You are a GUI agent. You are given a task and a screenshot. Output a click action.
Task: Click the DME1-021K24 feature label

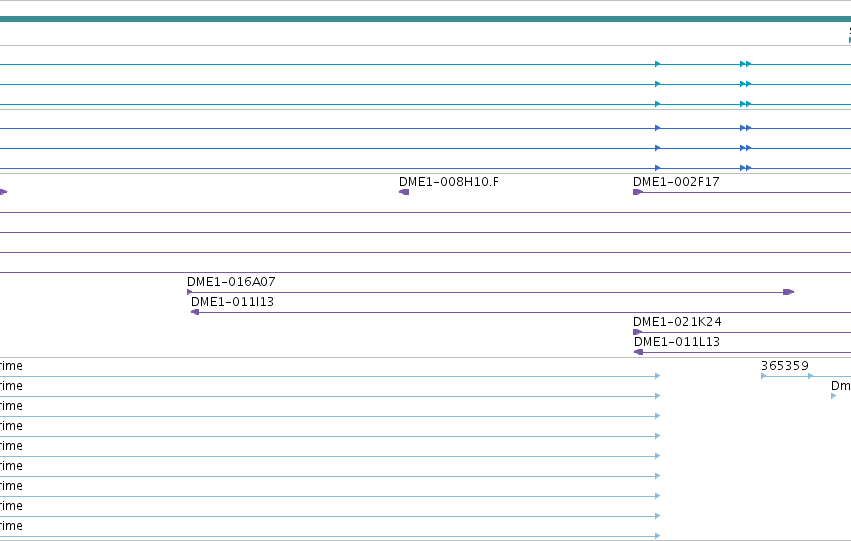[x=677, y=322]
